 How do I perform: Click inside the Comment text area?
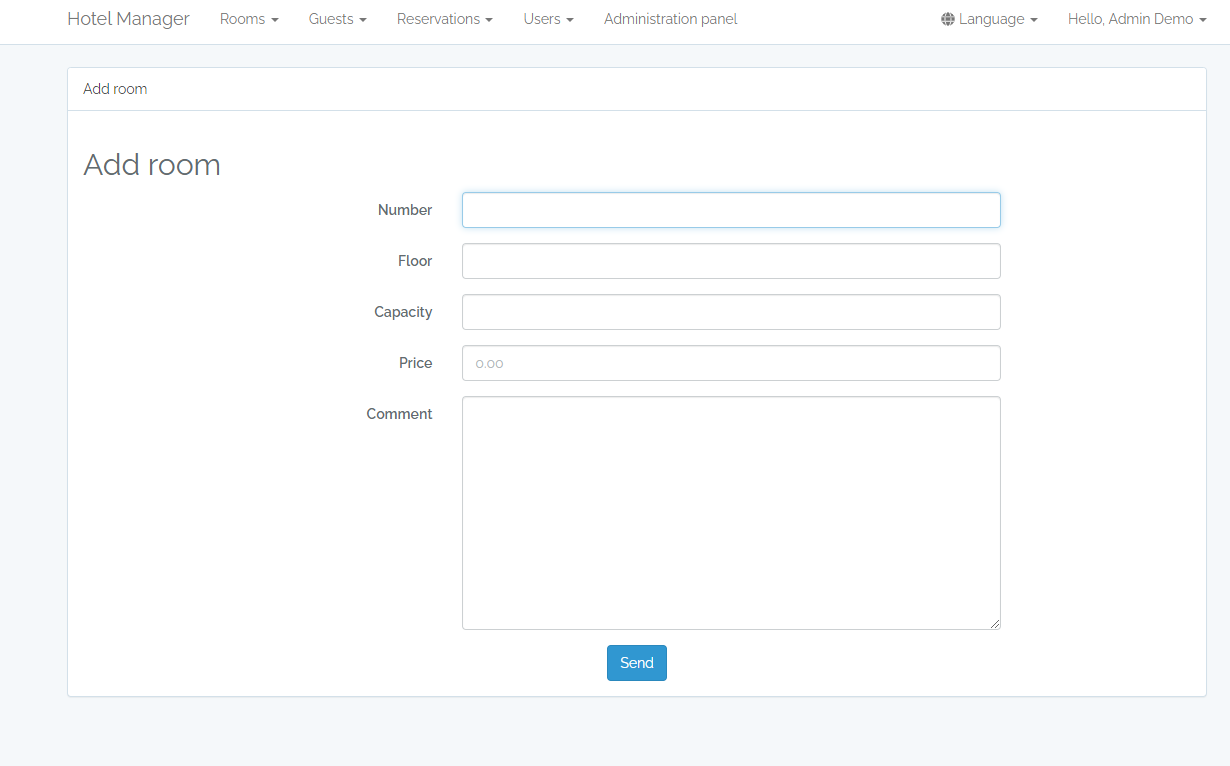tap(730, 512)
